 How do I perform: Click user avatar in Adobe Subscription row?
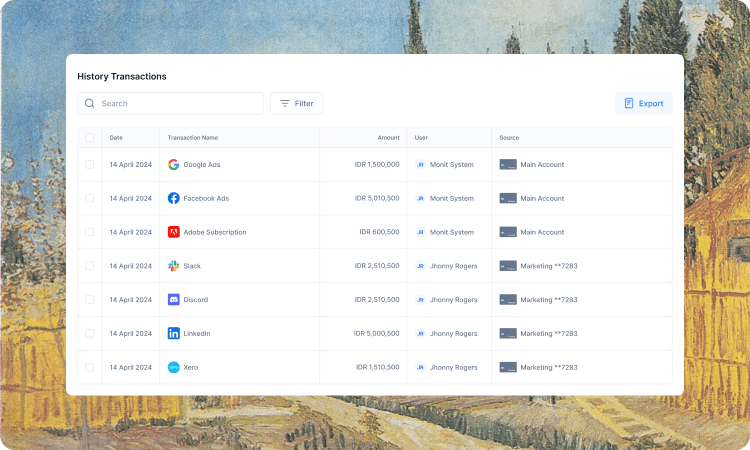pos(420,232)
